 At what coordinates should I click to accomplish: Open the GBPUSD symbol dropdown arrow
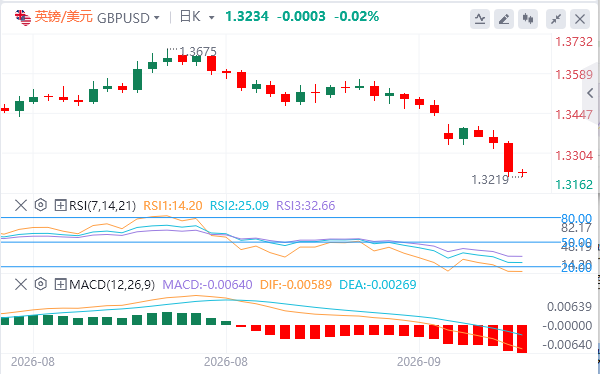(156, 18)
